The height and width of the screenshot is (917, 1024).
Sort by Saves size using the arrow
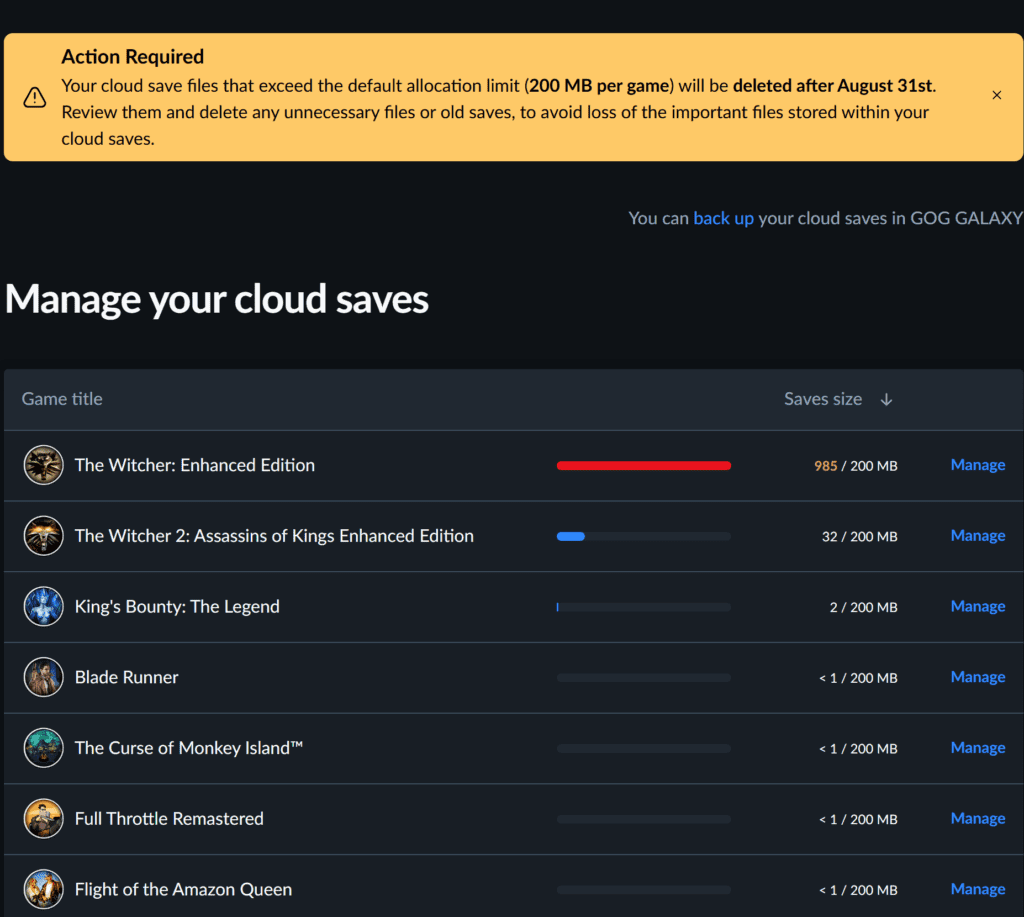click(886, 399)
